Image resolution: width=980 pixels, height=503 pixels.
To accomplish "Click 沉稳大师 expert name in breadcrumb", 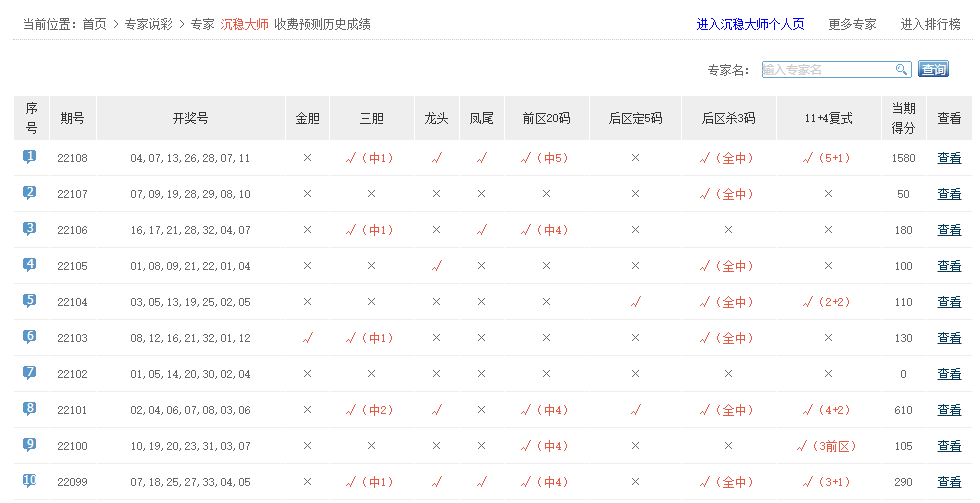I will pos(244,24).
